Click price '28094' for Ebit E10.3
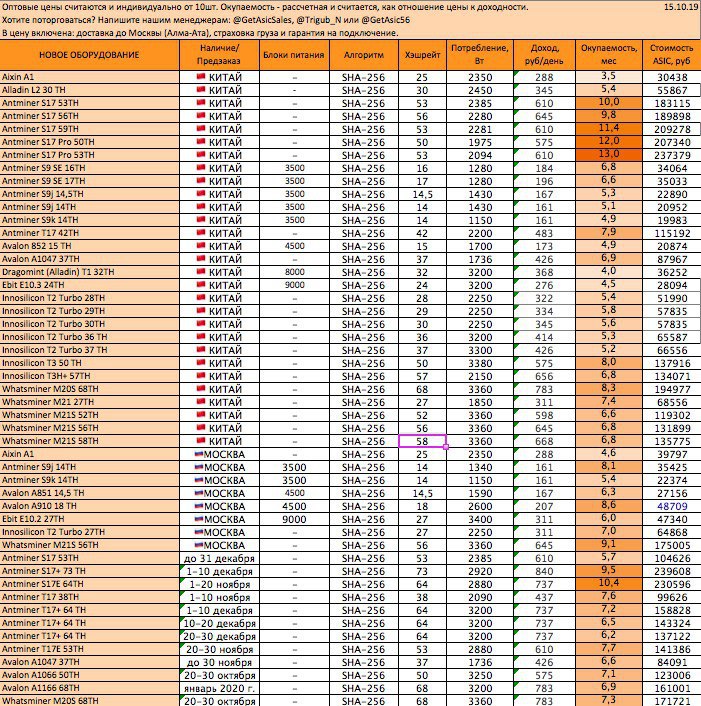Viewport: 701px width, 706px height. tap(672, 285)
